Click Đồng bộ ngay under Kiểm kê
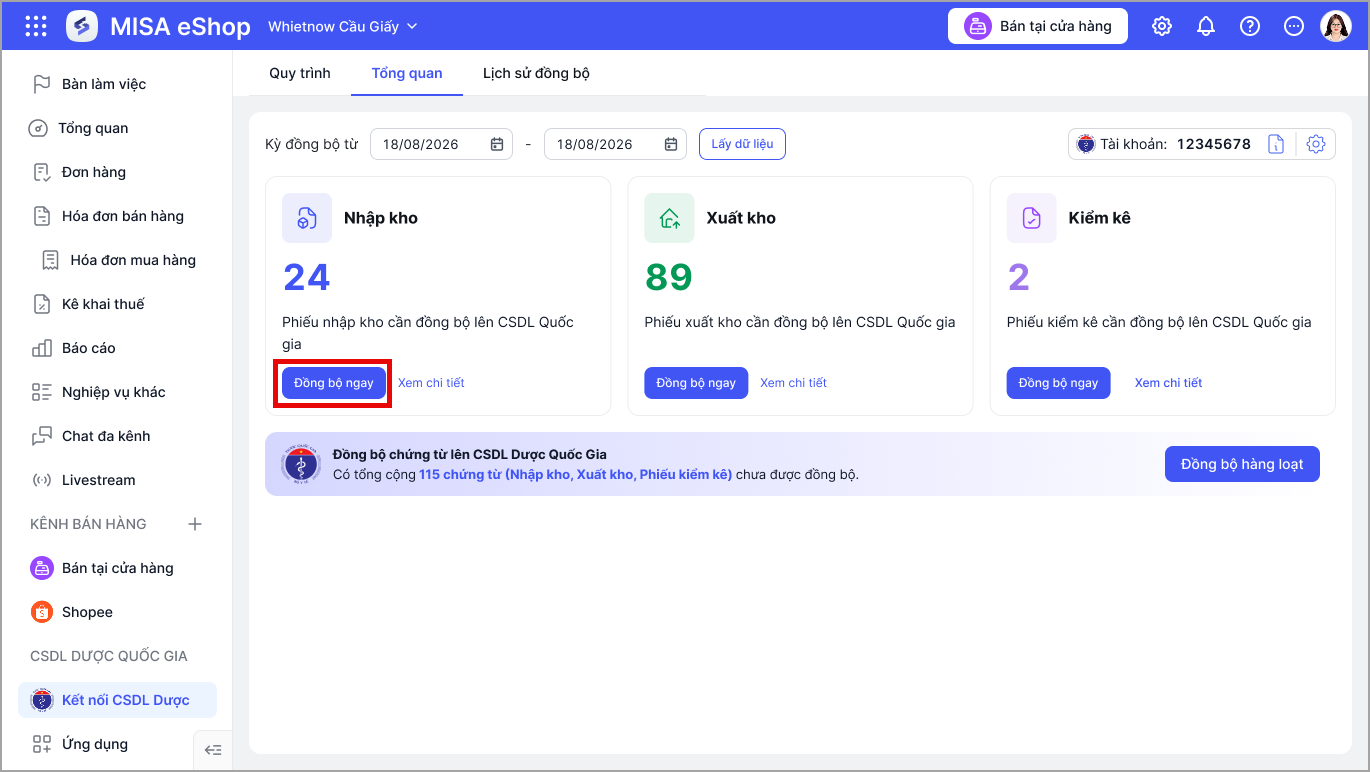This screenshot has width=1370, height=772. pos(1058,383)
